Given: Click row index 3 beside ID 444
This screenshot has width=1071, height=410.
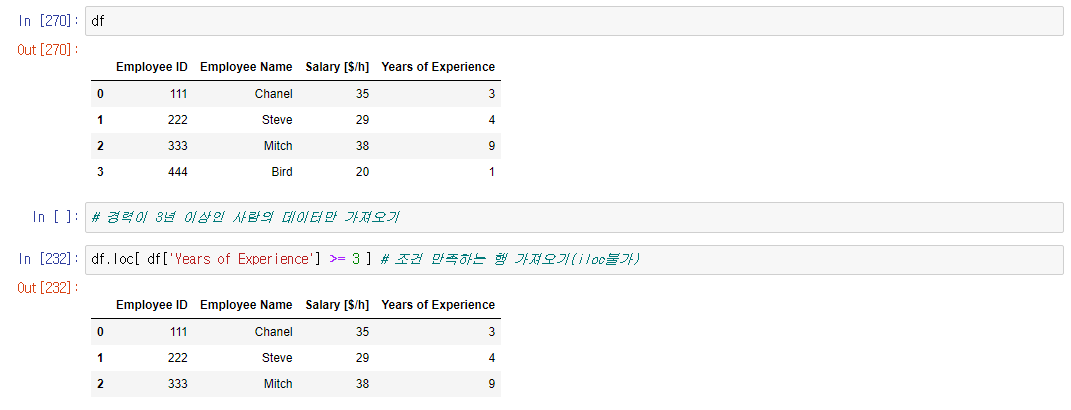Looking at the screenshot, I should pos(100,172).
